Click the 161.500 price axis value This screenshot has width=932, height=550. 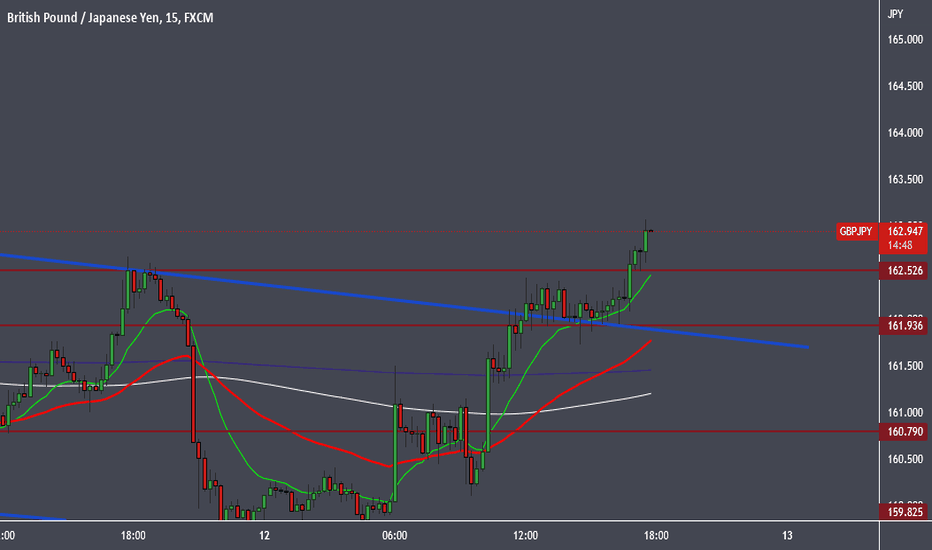tap(905, 366)
